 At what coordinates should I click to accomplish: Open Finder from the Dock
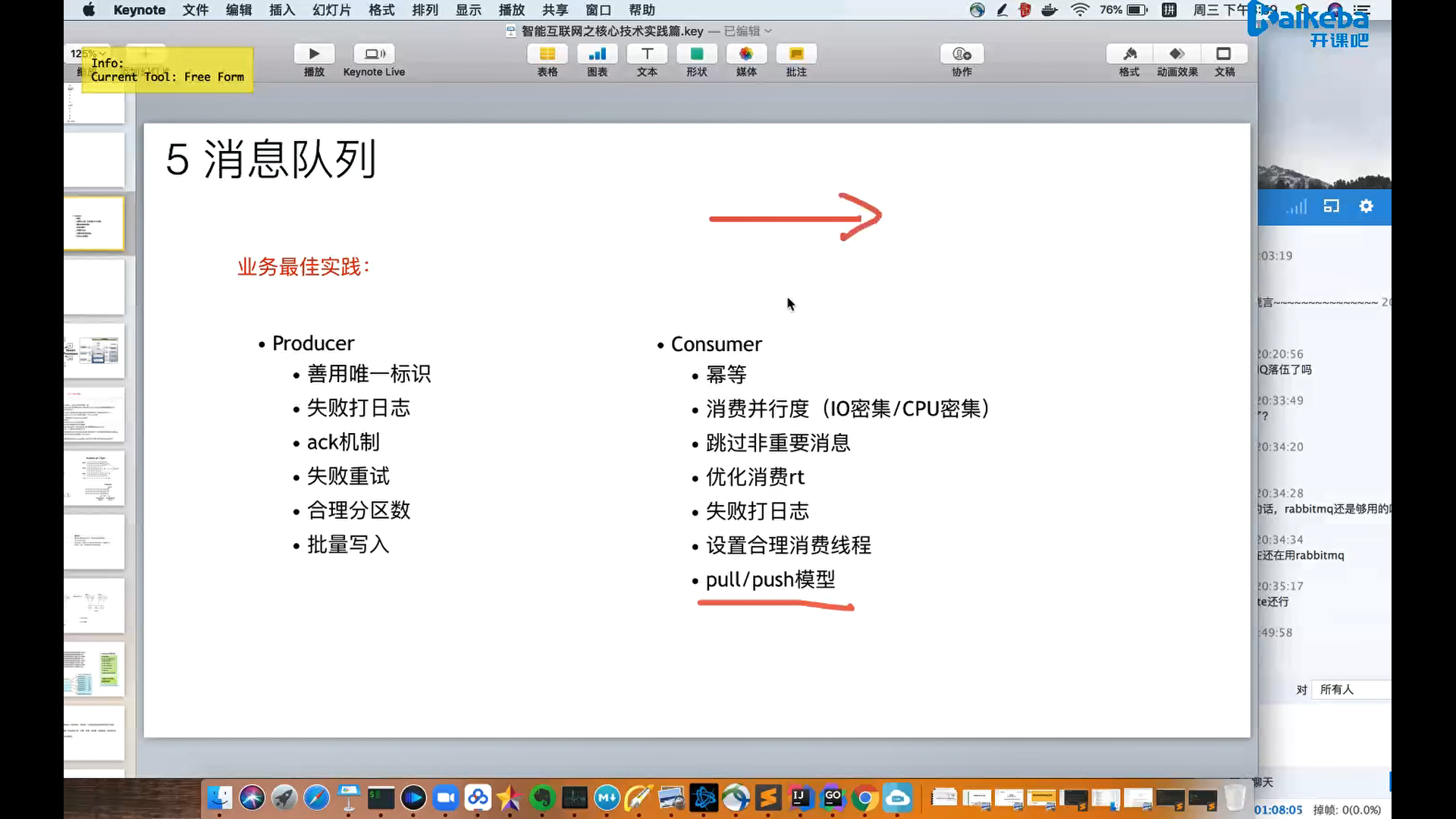pos(220,798)
